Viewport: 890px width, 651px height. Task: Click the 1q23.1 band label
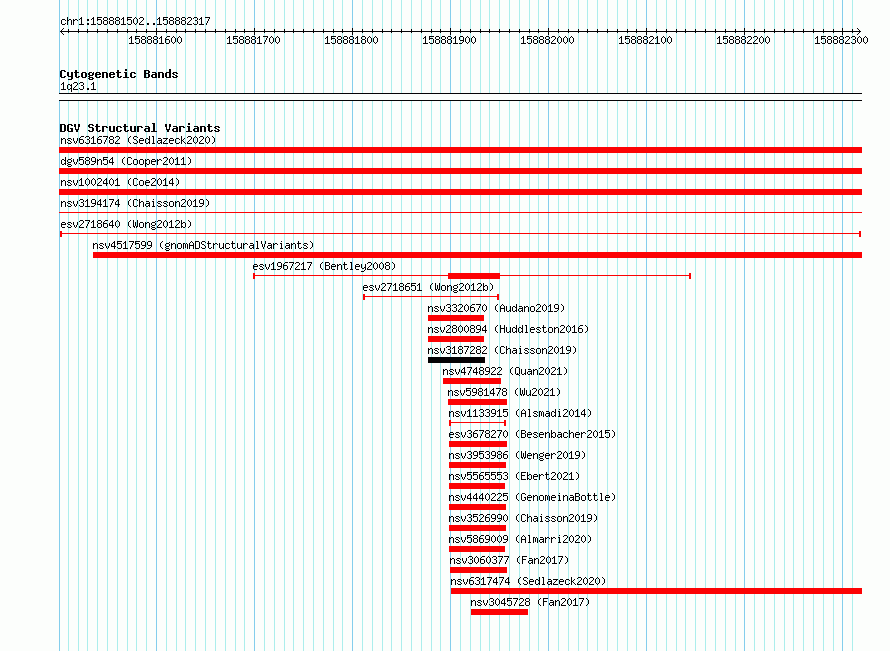[x=78, y=86]
